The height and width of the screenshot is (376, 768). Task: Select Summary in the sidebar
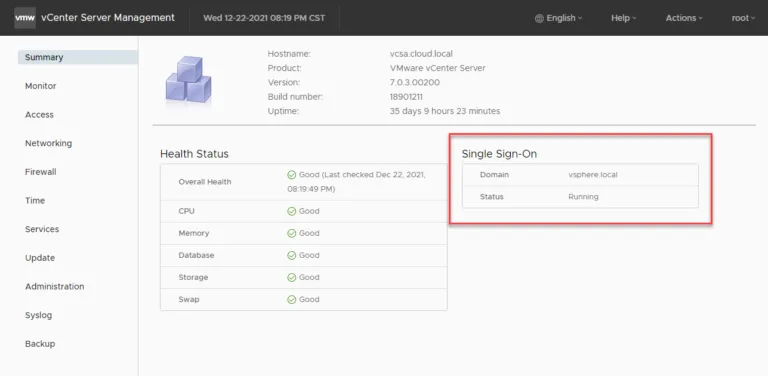pyautogui.click(x=78, y=57)
